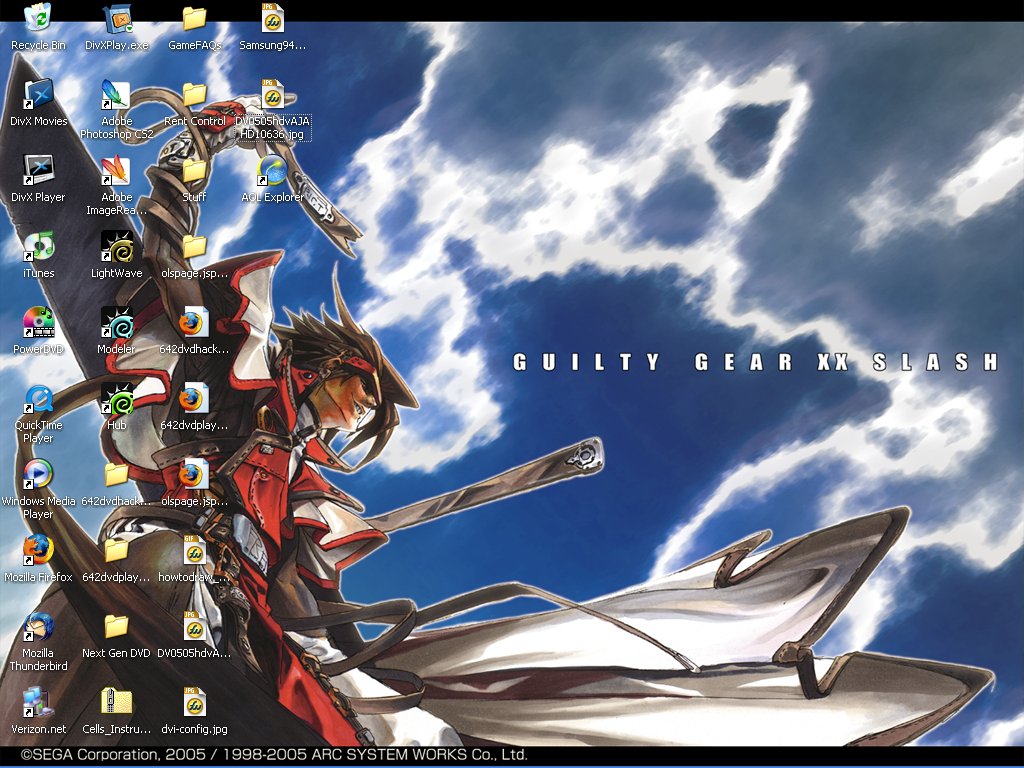Screen dimensions: 1024x768
Task: Select the DV0505hdvA JPG beside Next Gen DVD
Action: pyautogui.click(x=195, y=627)
